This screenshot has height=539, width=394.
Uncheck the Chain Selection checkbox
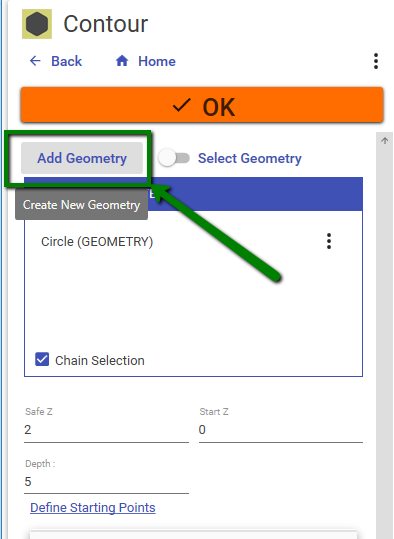click(x=42, y=359)
